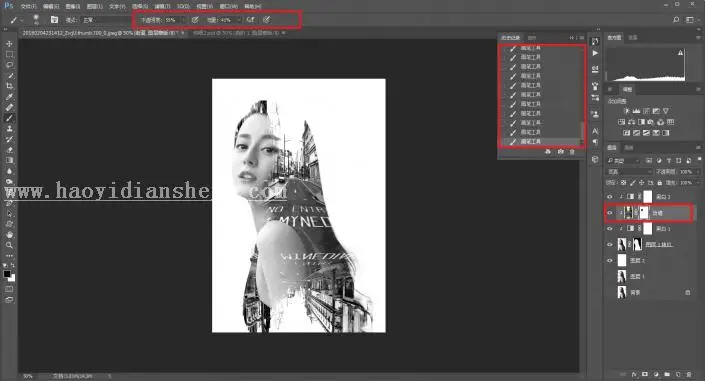
Task: Select the Move tool in the toolbar
Action: pyautogui.click(x=9, y=44)
